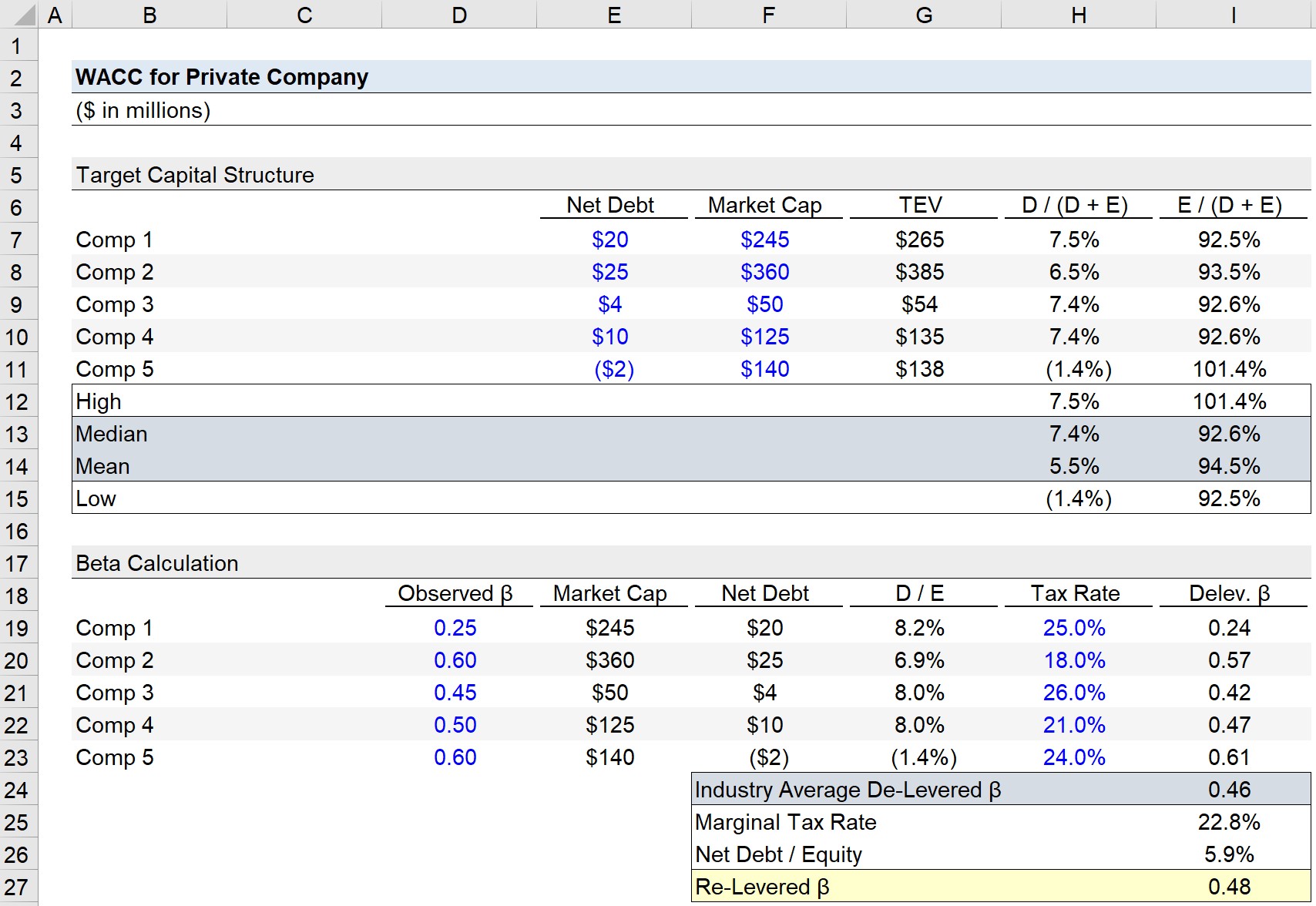The image size is (1316, 906).
Task: Click Comp 2 delevered beta 0.57
Action: [1230, 660]
